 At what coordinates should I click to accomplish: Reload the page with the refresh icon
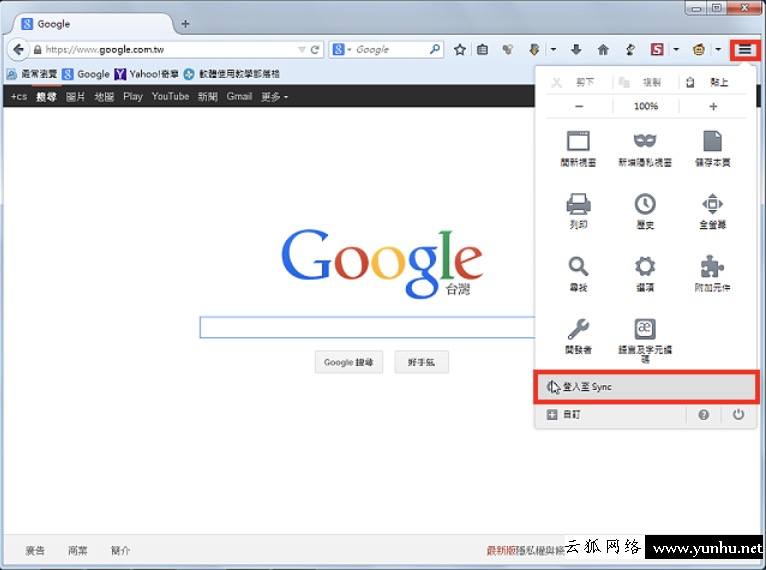[x=315, y=49]
